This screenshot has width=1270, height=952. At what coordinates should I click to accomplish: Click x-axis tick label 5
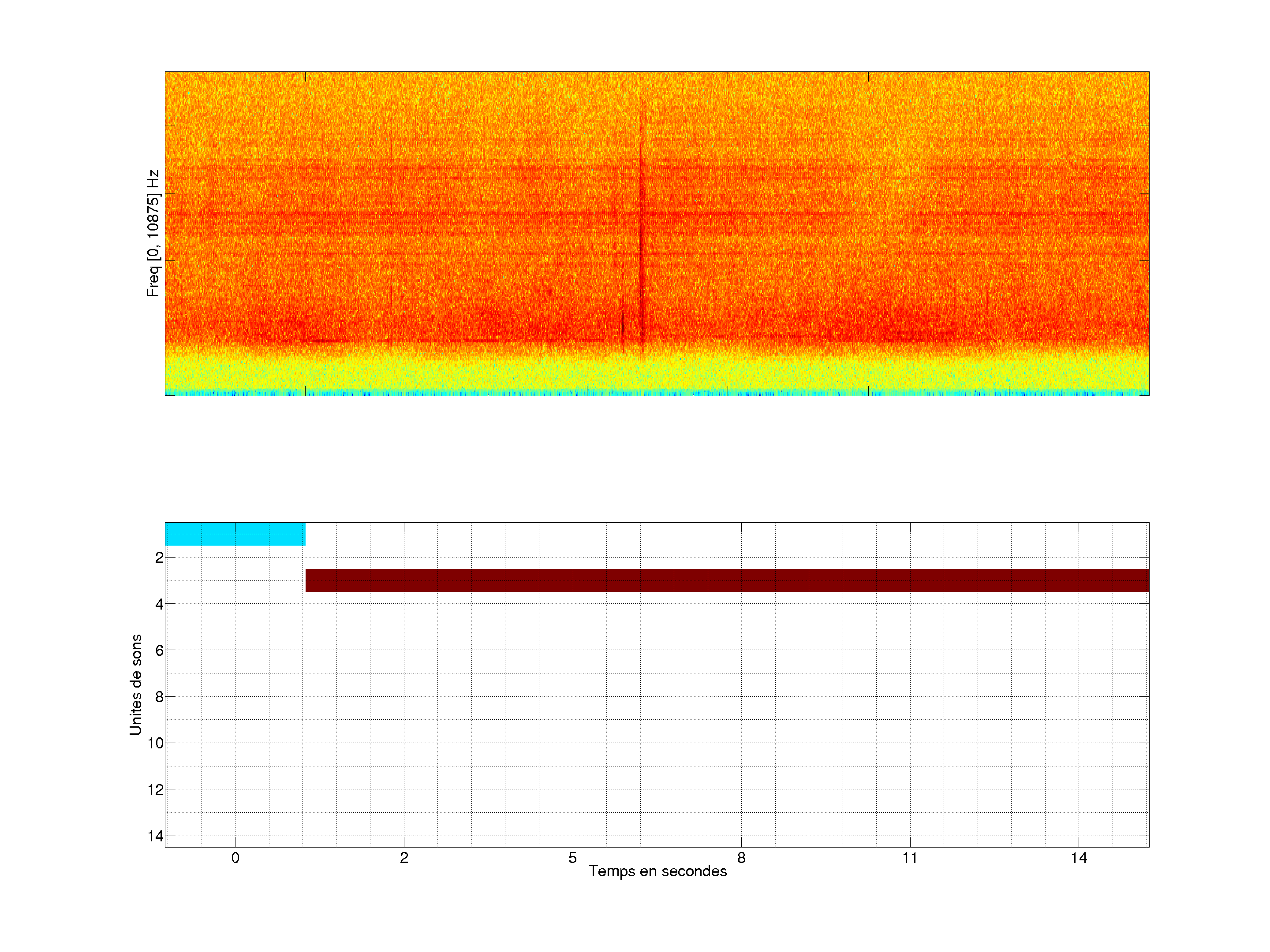tap(572, 858)
